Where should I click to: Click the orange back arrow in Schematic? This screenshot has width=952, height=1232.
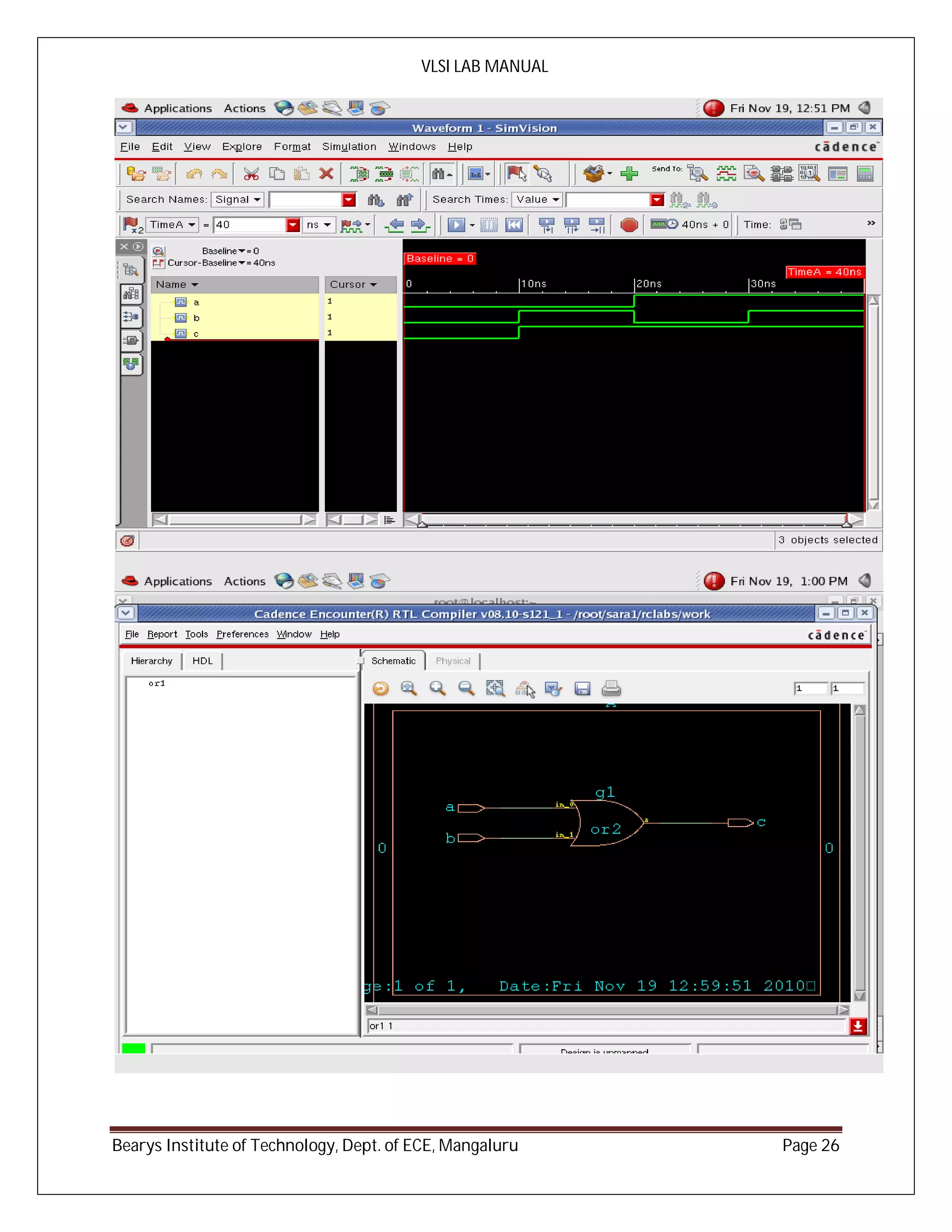coord(381,688)
